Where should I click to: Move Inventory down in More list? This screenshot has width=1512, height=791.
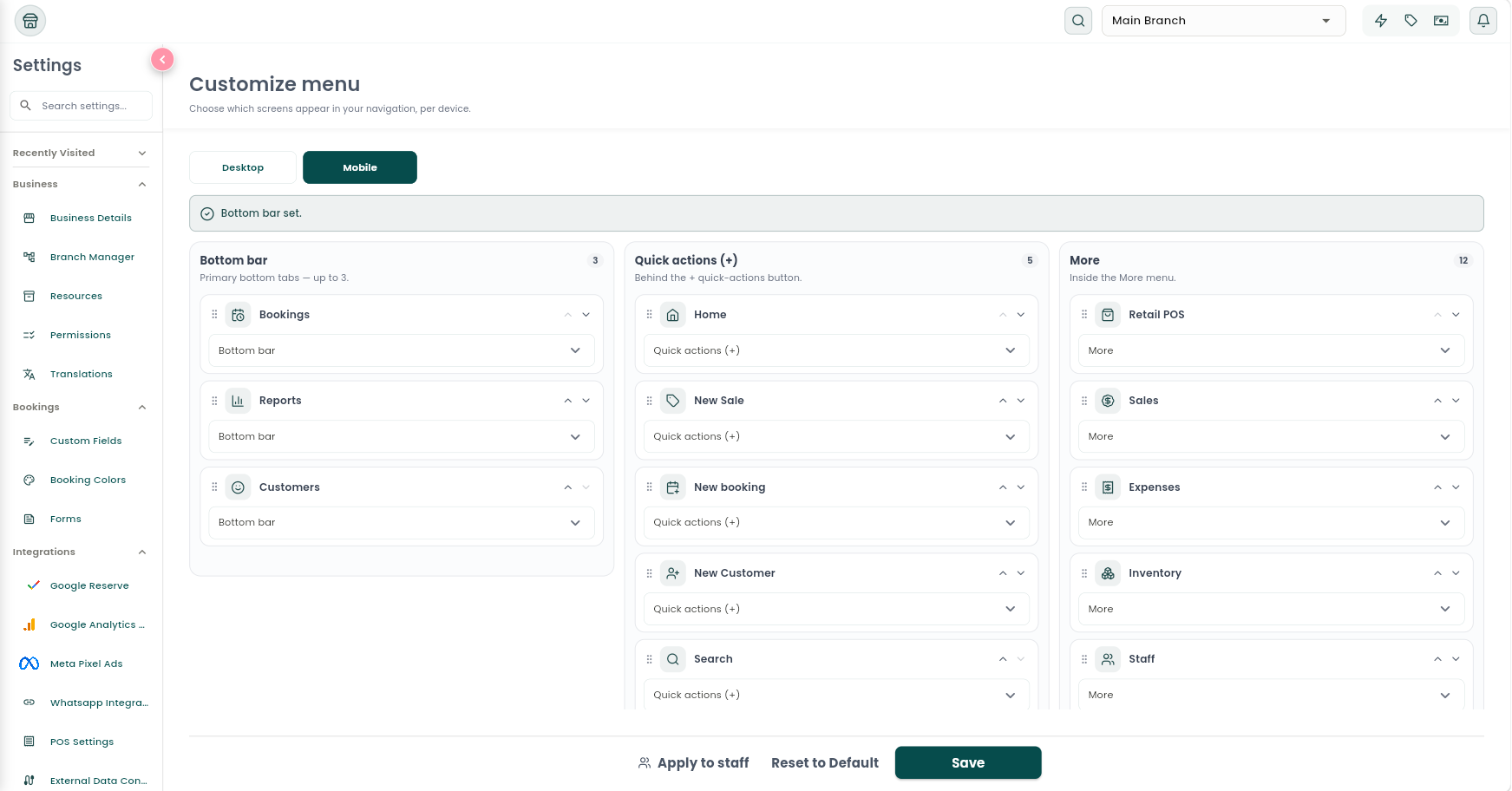[x=1456, y=573]
